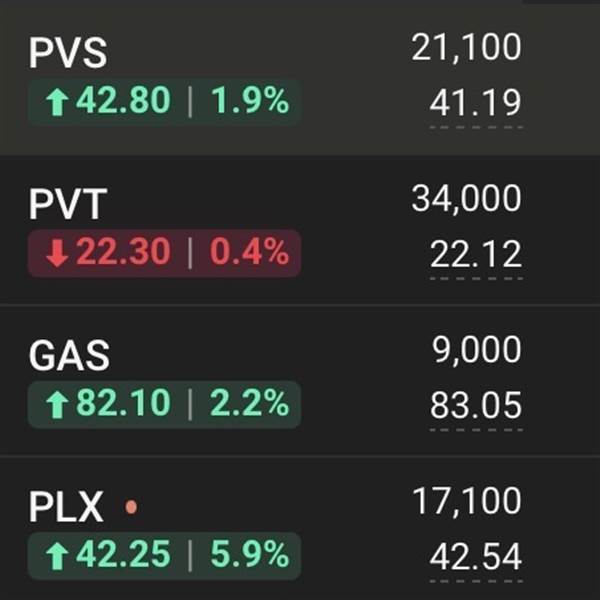This screenshot has height=600, width=600.
Task: Click the underlined value 42.54
Action: click(x=476, y=557)
